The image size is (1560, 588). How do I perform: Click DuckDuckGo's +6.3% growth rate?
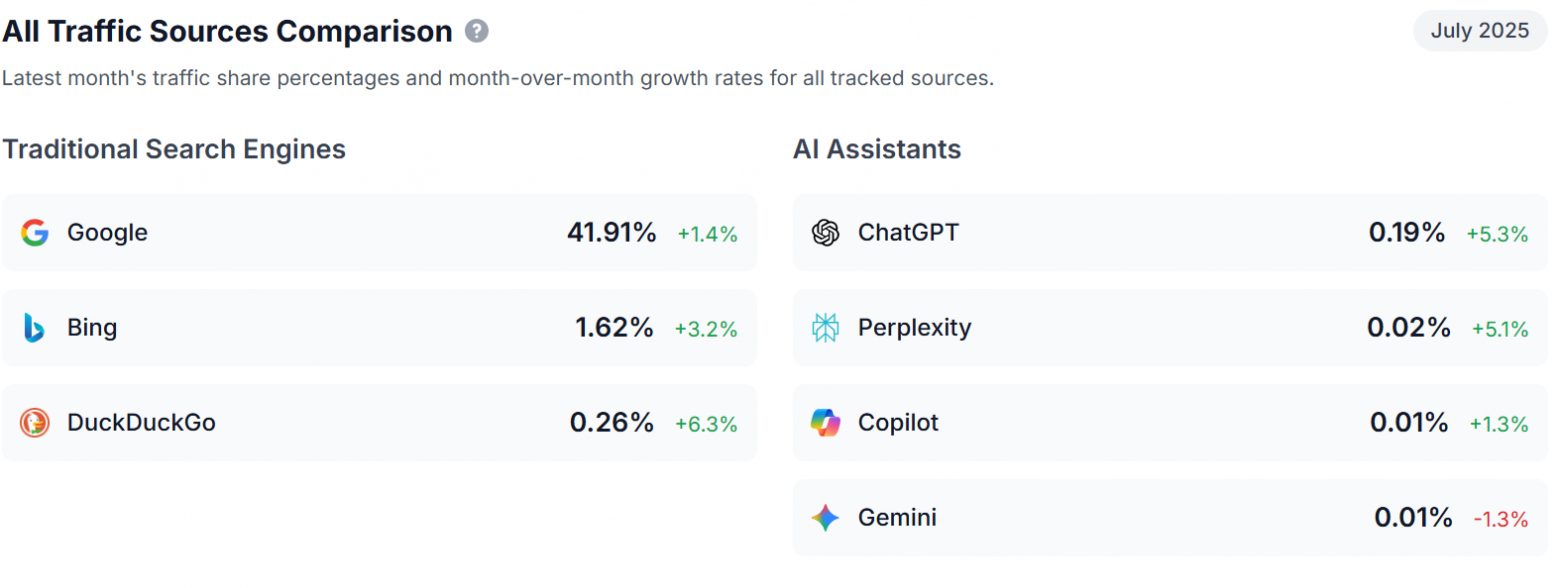(x=706, y=424)
